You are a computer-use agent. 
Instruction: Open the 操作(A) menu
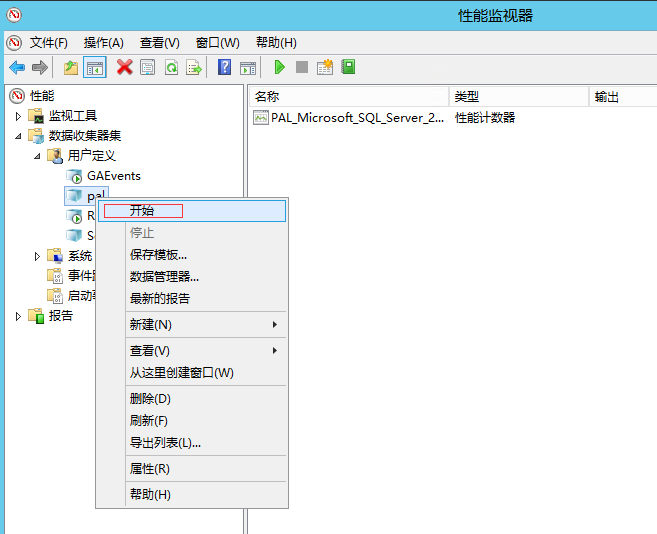coord(103,42)
